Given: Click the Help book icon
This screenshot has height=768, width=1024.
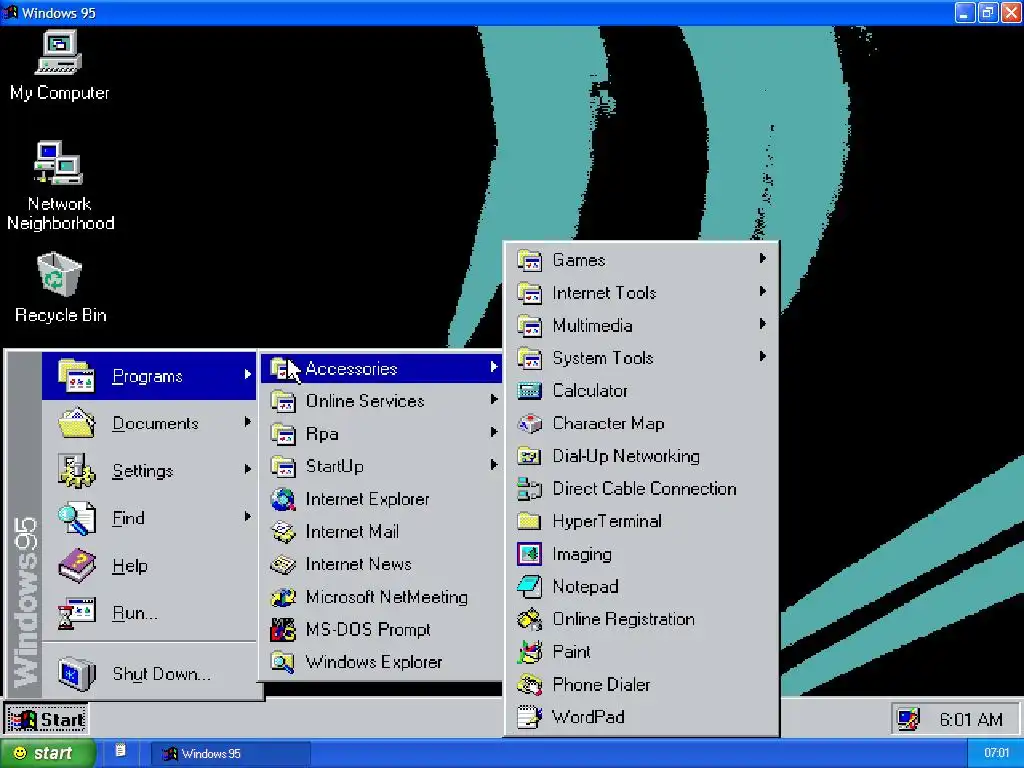Looking at the screenshot, I should [76, 566].
